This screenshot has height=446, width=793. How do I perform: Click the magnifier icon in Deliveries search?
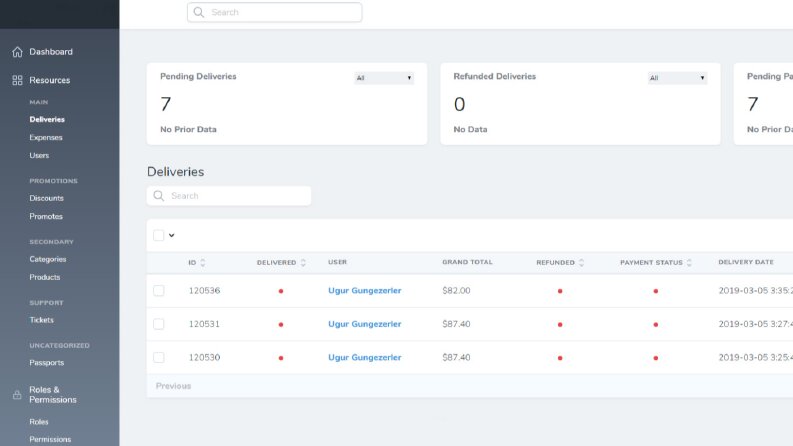(x=159, y=196)
